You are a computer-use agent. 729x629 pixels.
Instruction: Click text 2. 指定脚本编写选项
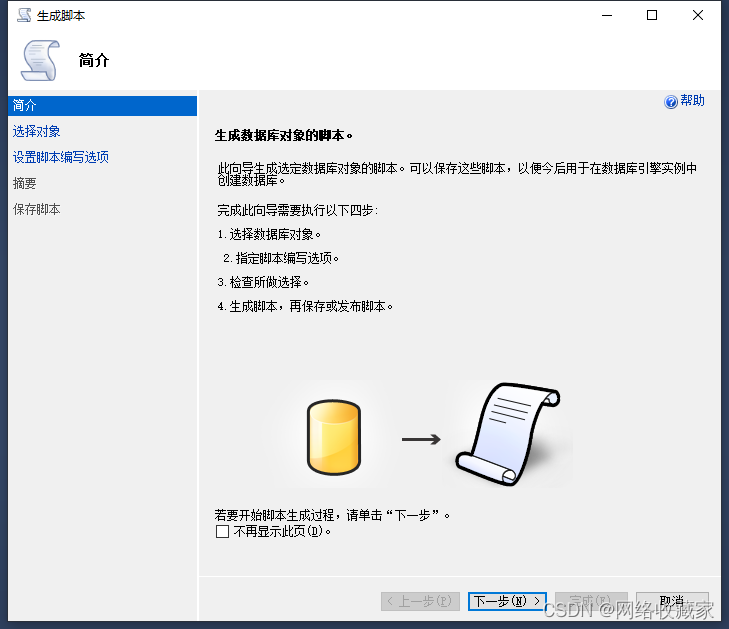(281, 258)
